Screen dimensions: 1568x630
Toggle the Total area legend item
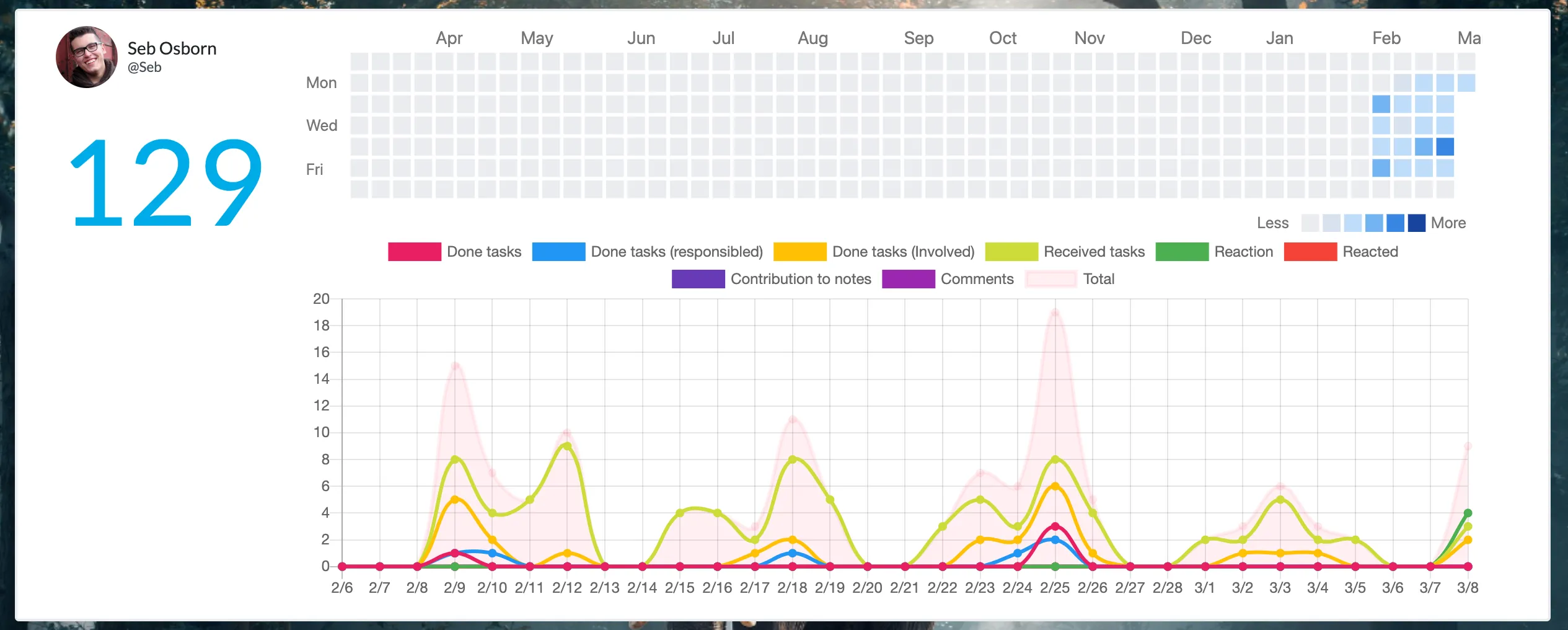(1070, 279)
